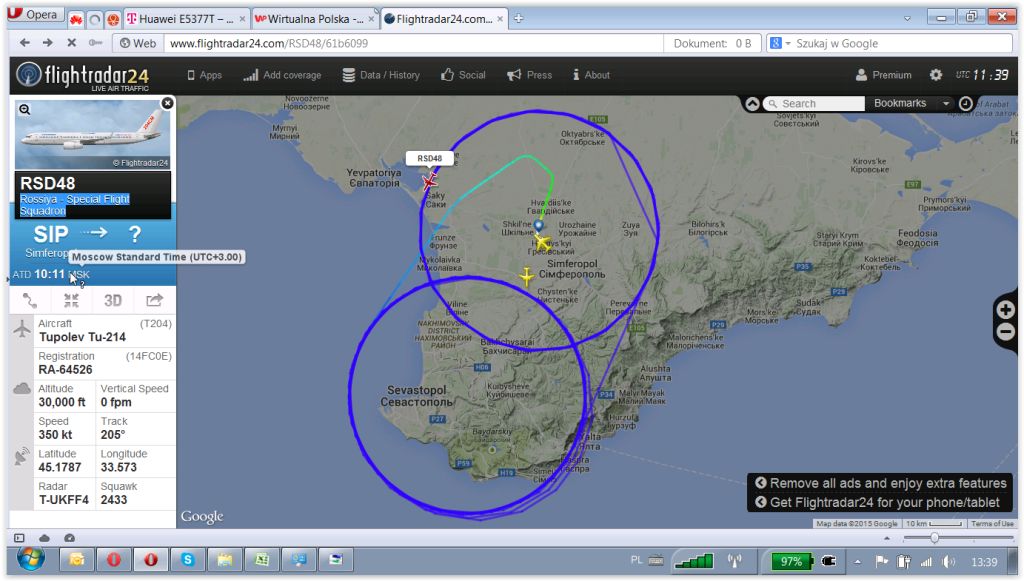This screenshot has height=581, width=1024.
Task: Zoom the aircraft photo with magnifier icon
Action: pos(25,109)
